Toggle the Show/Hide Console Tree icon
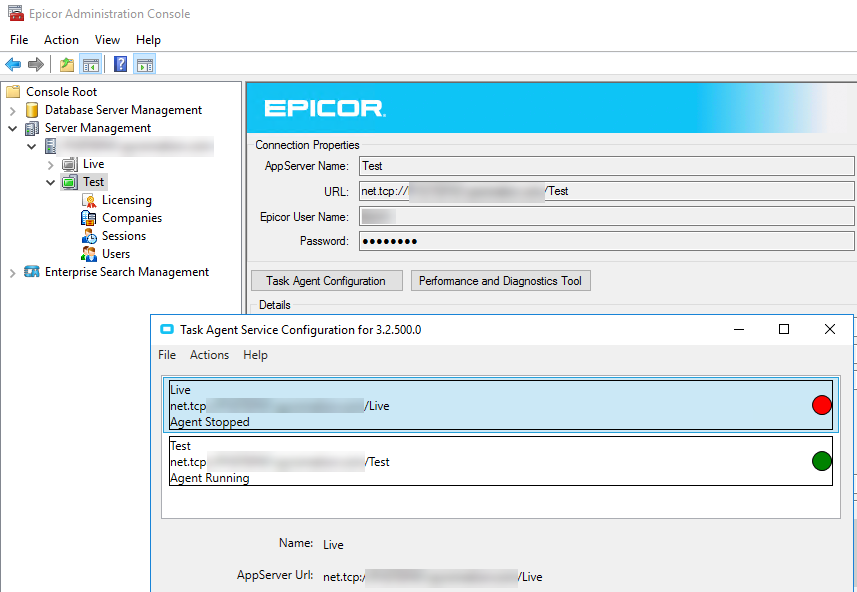Screen dimensions: 857x592 coord(90,65)
